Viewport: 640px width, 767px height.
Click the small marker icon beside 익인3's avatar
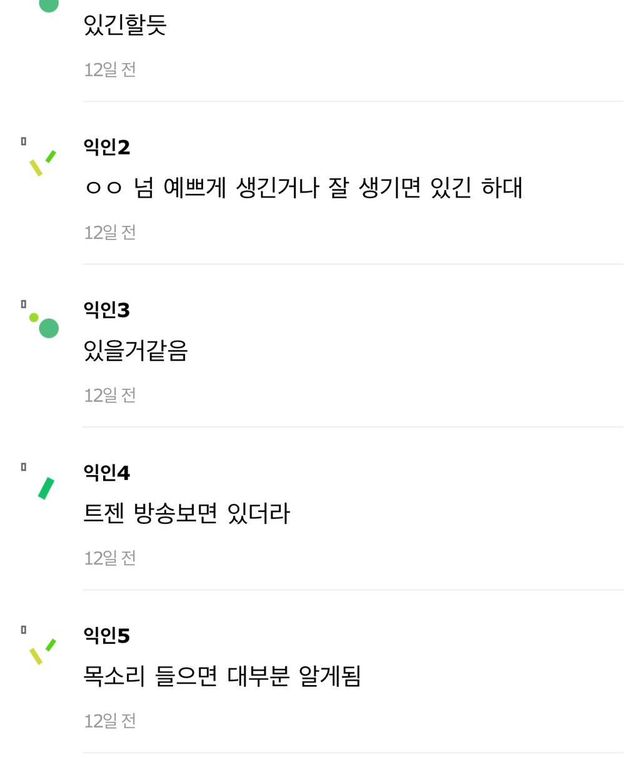pos(23,304)
